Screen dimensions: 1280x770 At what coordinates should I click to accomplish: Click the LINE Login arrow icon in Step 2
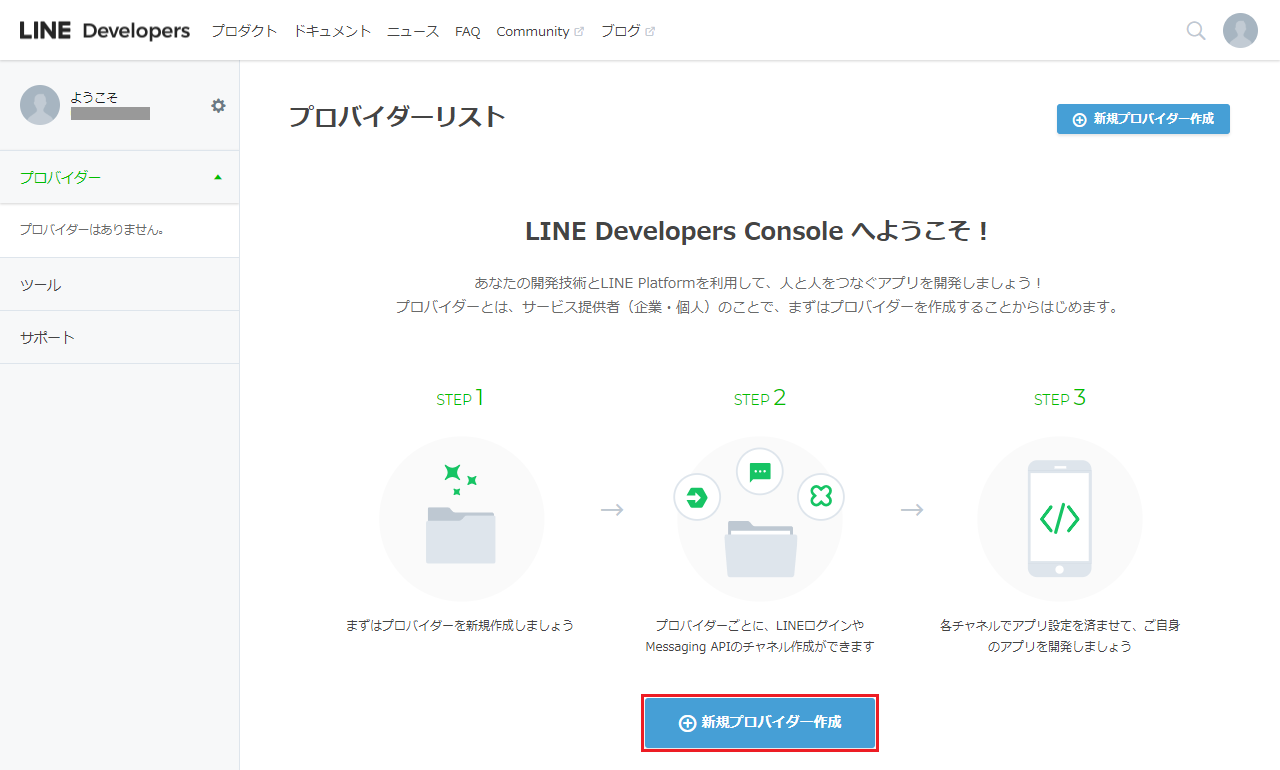697,497
